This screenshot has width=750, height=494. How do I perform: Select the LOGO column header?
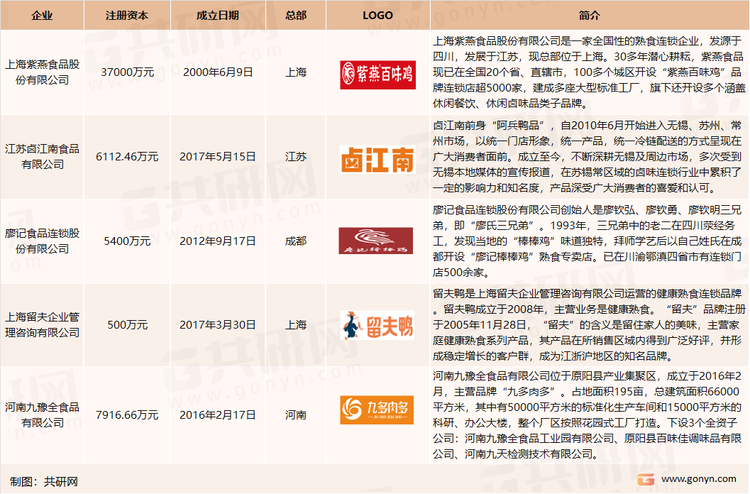[x=378, y=15]
